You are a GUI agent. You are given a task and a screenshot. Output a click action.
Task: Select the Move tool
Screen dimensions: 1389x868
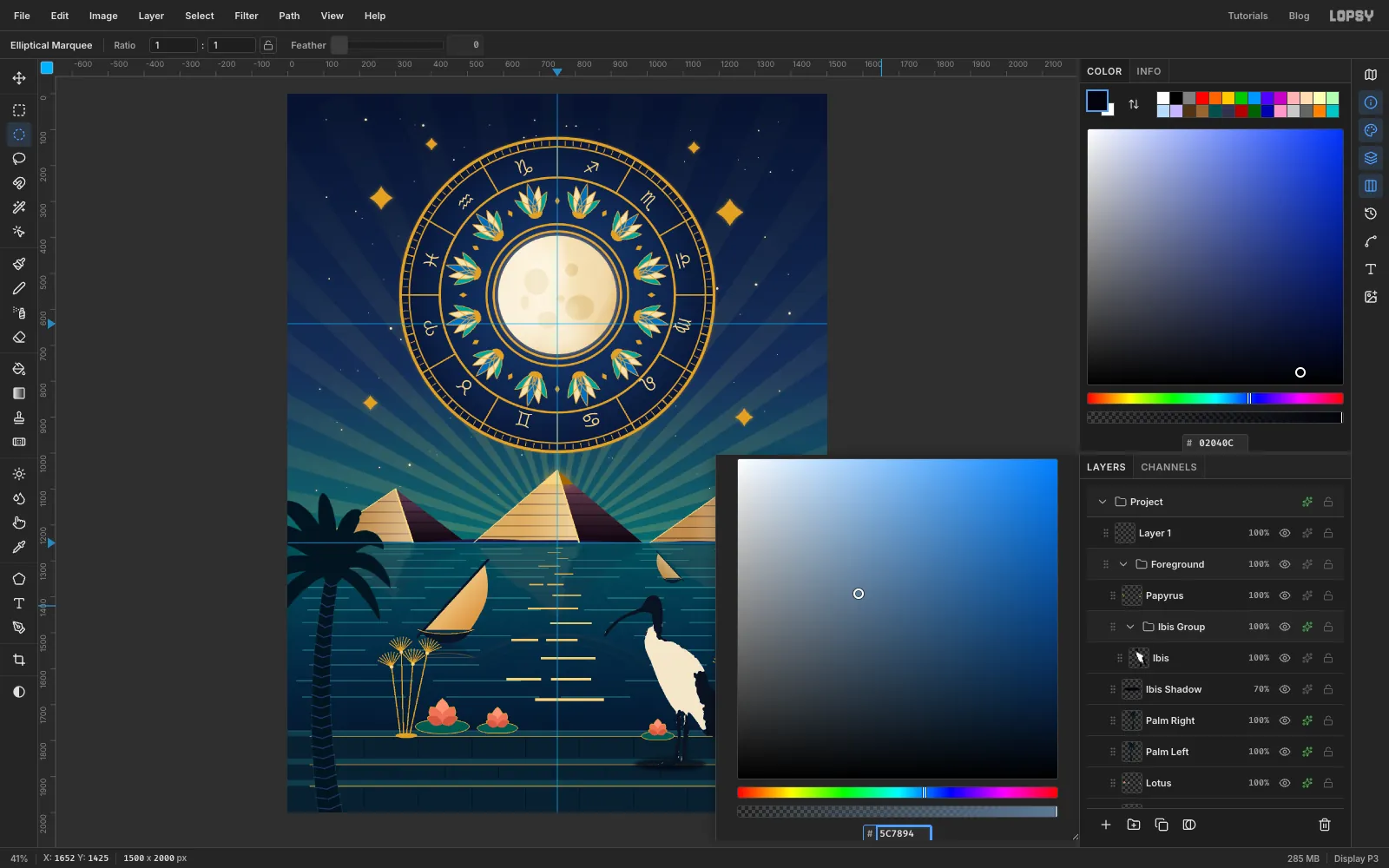(19, 78)
